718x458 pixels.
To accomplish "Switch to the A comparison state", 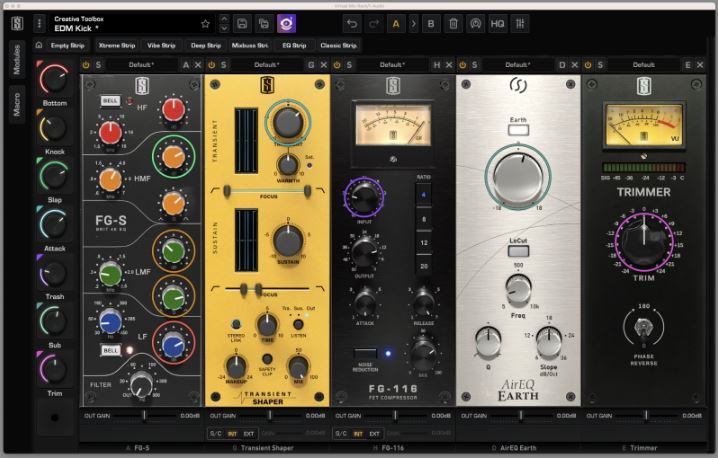I will tap(396, 23).
